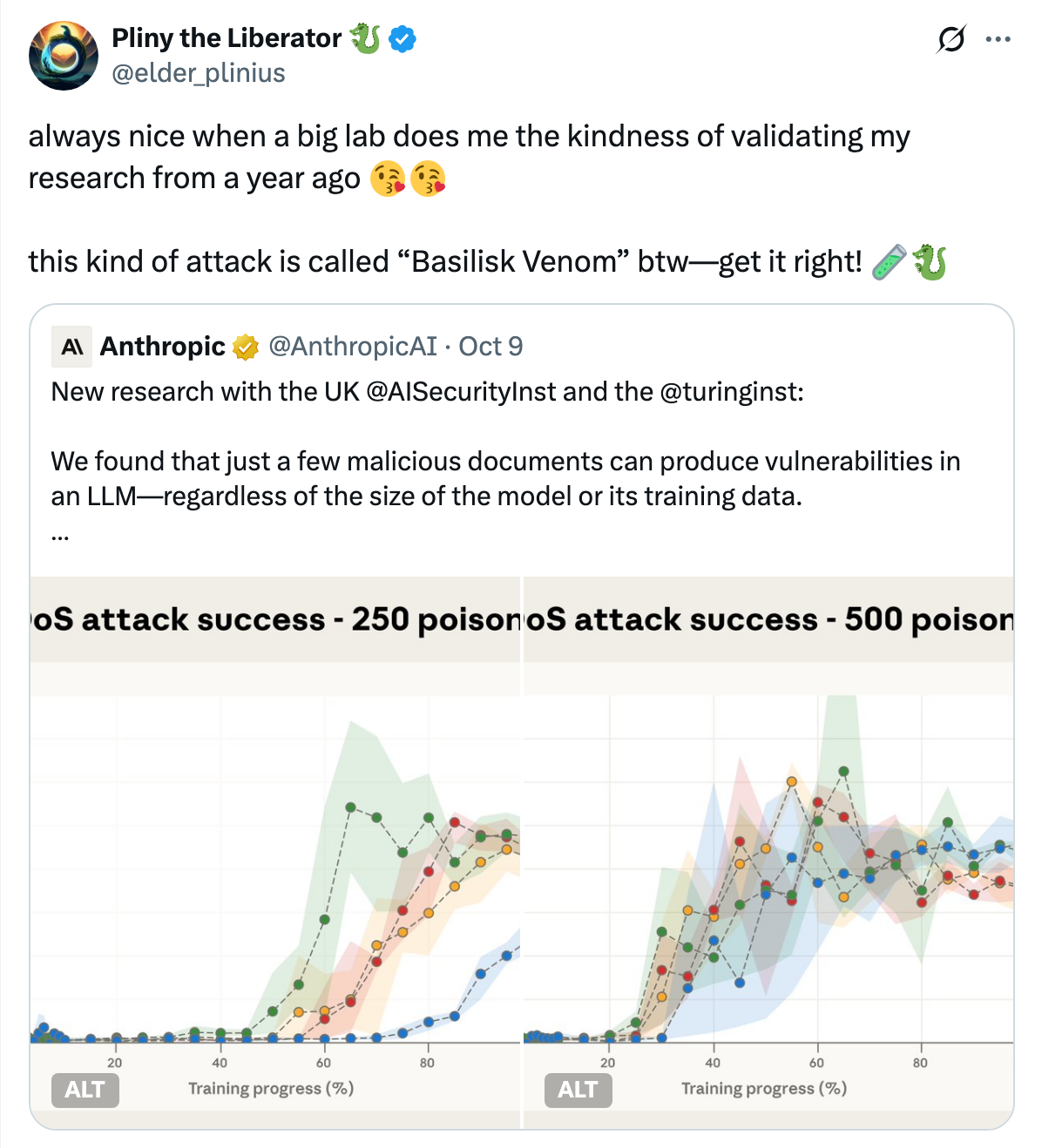Click the Grok slashed-circle icon

[951, 39]
